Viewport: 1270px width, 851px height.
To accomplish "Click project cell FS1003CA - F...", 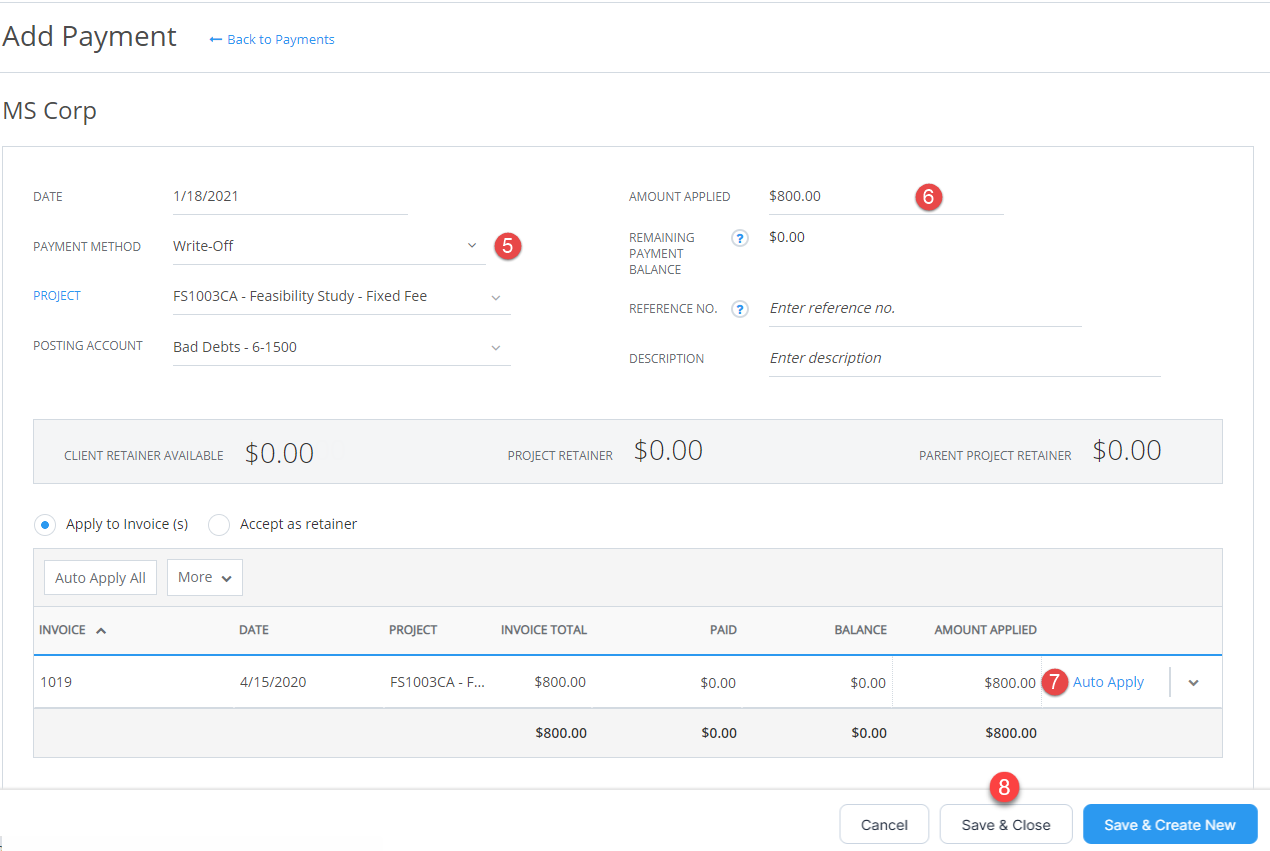I will [437, 683].
